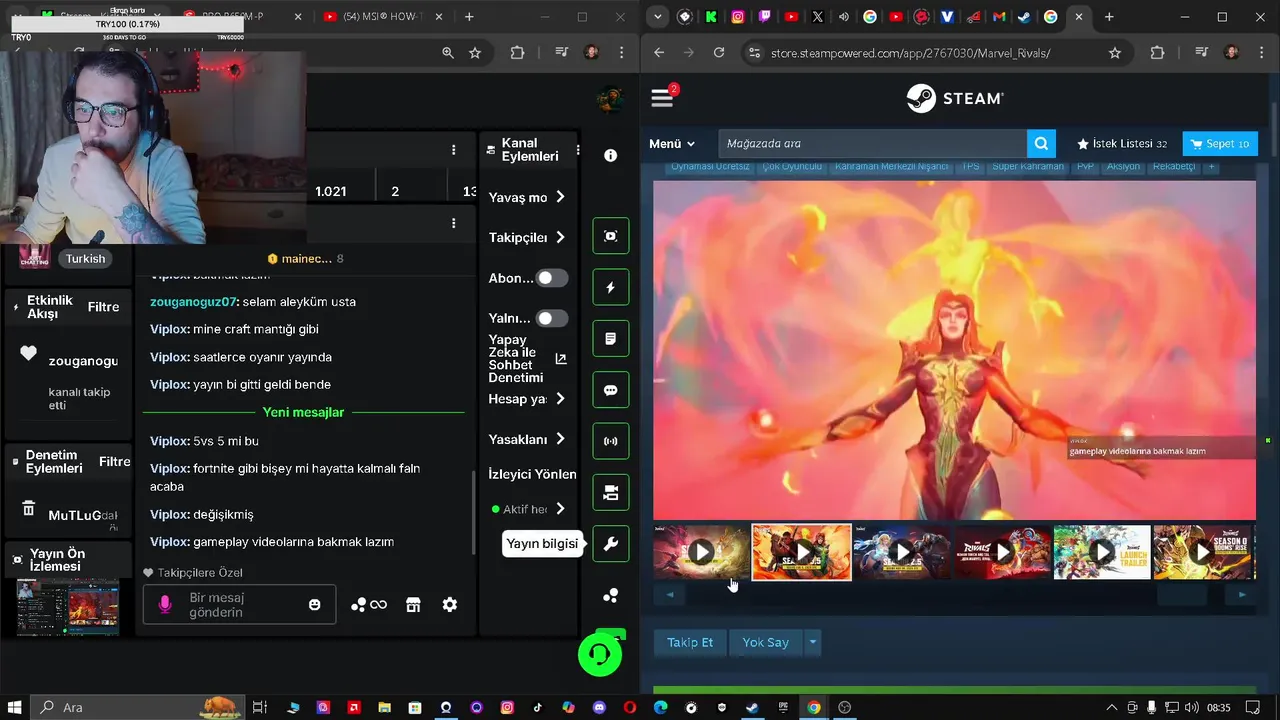The width and height of the screenshot is (1280, 720).
Task: Open the emoji picker in chat input
Action: 315,605
